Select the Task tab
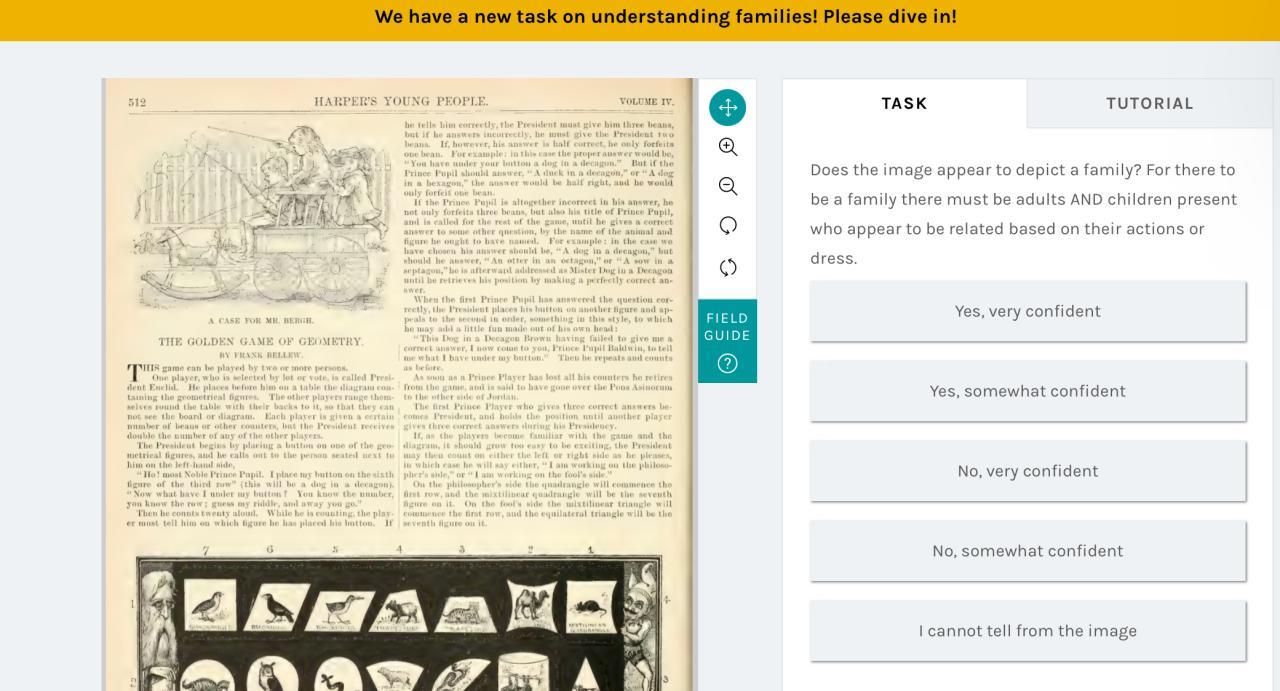The height and width of the screenshot is (691, 1280). pos(904,103)
